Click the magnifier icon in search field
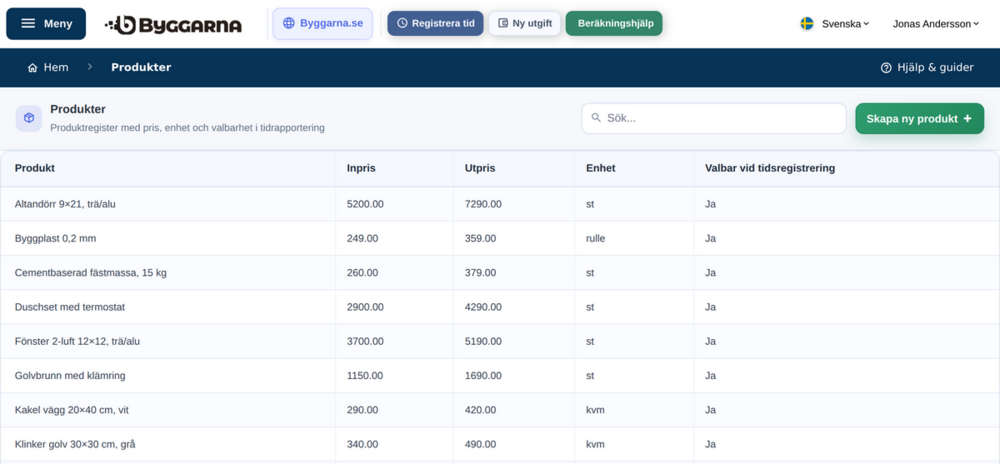This screenshot has width=1000, height=464. (596, 118)
